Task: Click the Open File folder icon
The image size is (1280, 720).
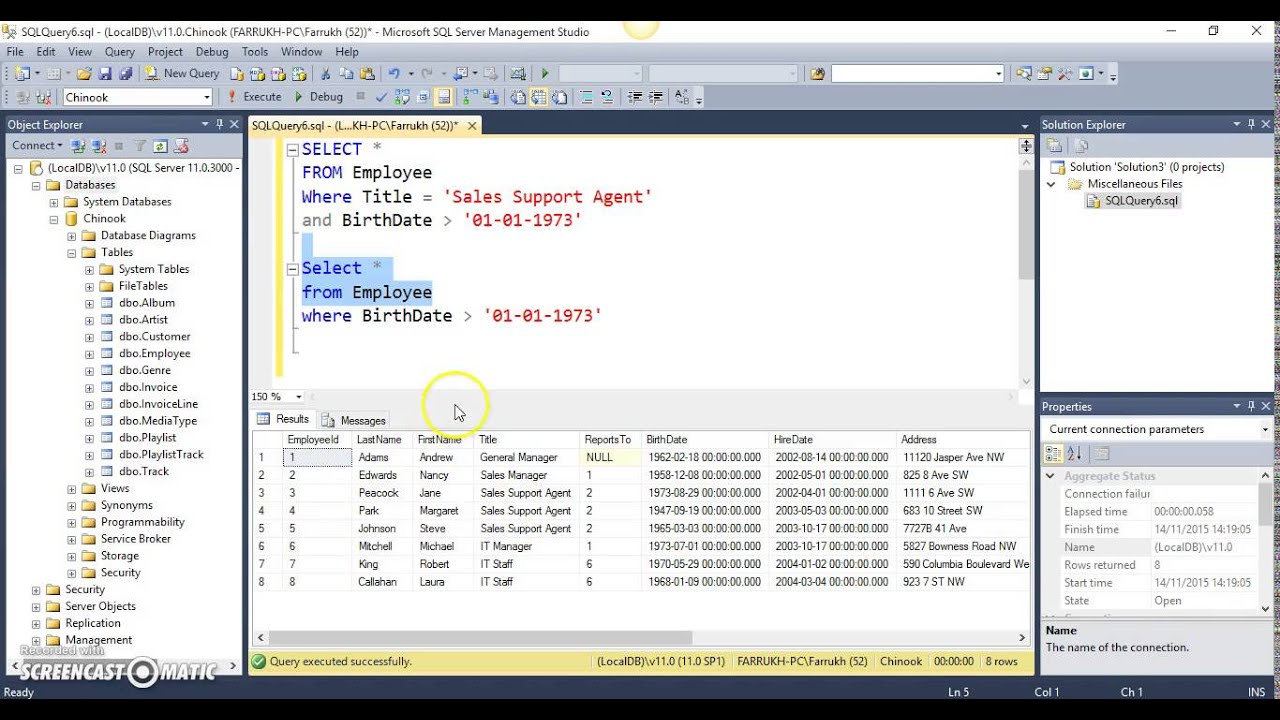Action: point(84,73)
